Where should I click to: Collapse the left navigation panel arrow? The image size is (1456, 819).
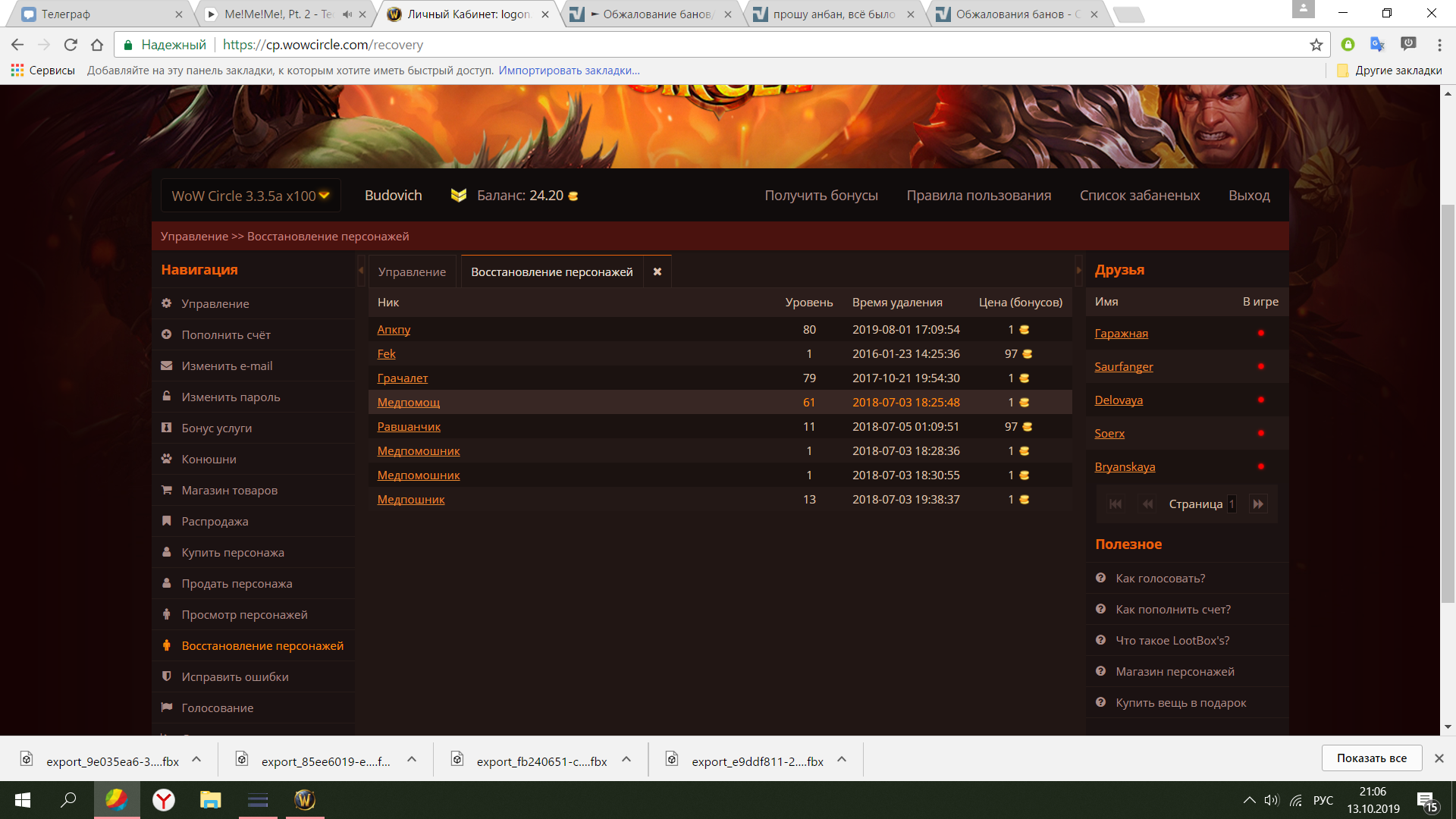(361, 271)
